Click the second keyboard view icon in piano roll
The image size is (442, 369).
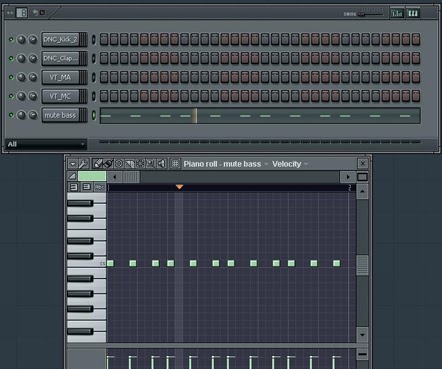point(86,187)
